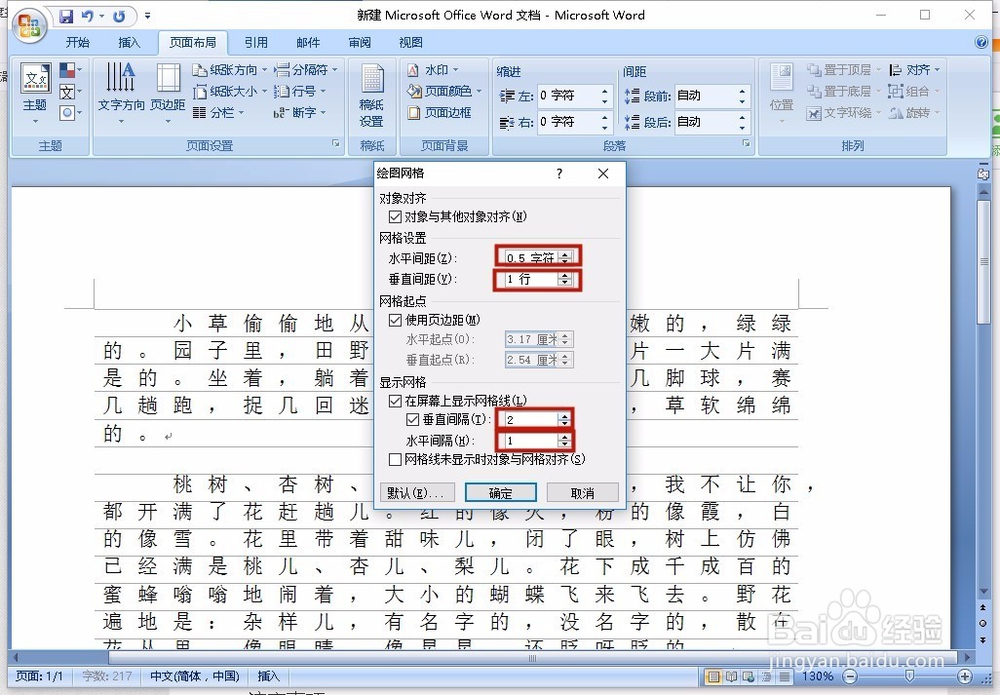This screenshot has height=695, width=1000.
Task: Click 默认 default button
Action: tap(417, 493)
